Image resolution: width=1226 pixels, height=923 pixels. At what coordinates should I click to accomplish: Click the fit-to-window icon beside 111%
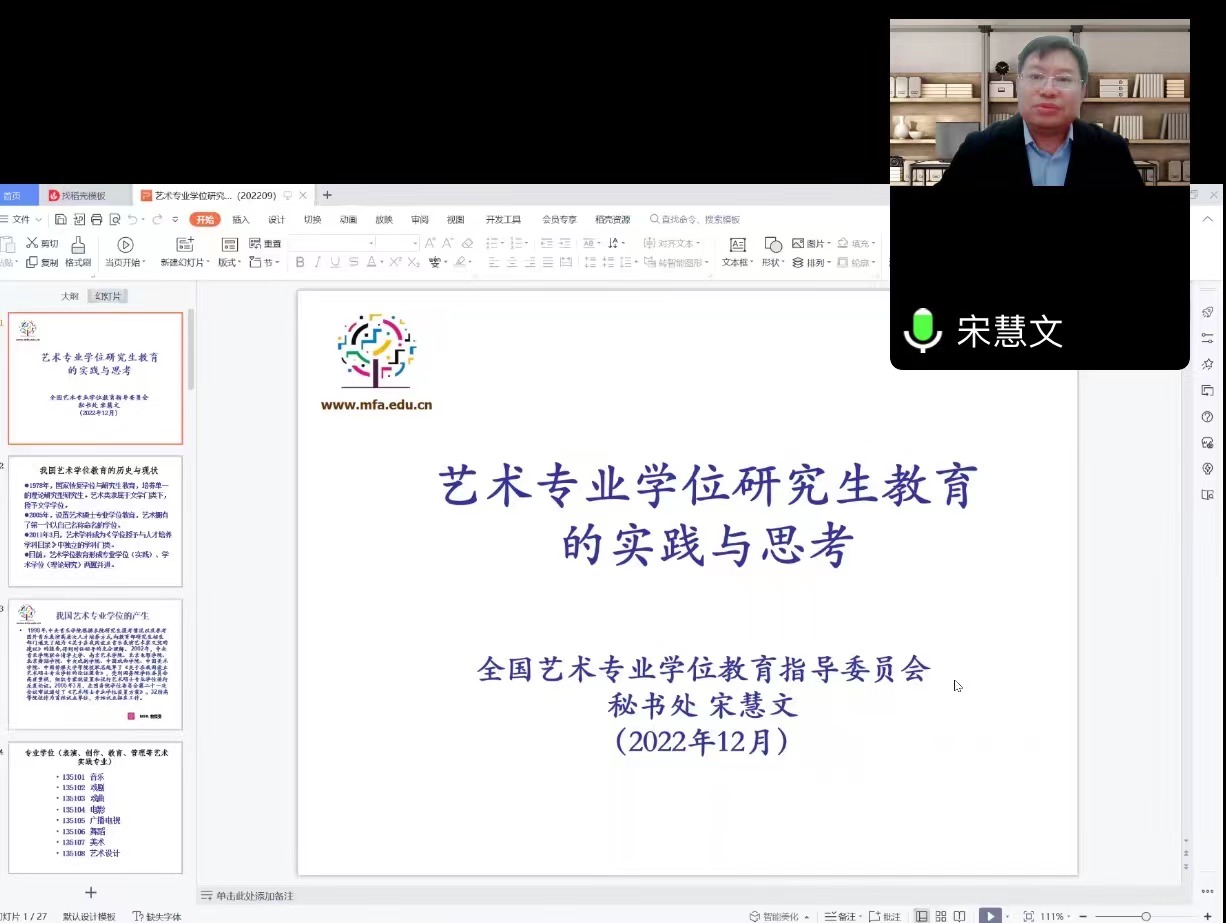pyautogui.click(x=1028, y=916)
